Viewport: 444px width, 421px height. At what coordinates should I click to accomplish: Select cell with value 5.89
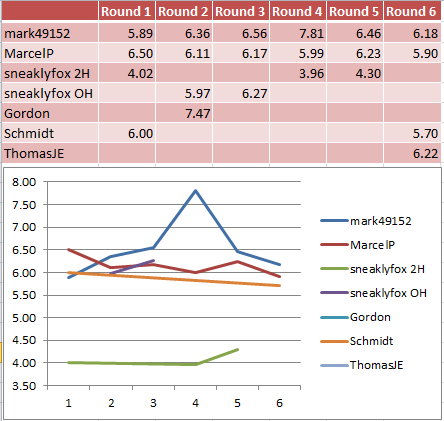(x=127, y=33)
